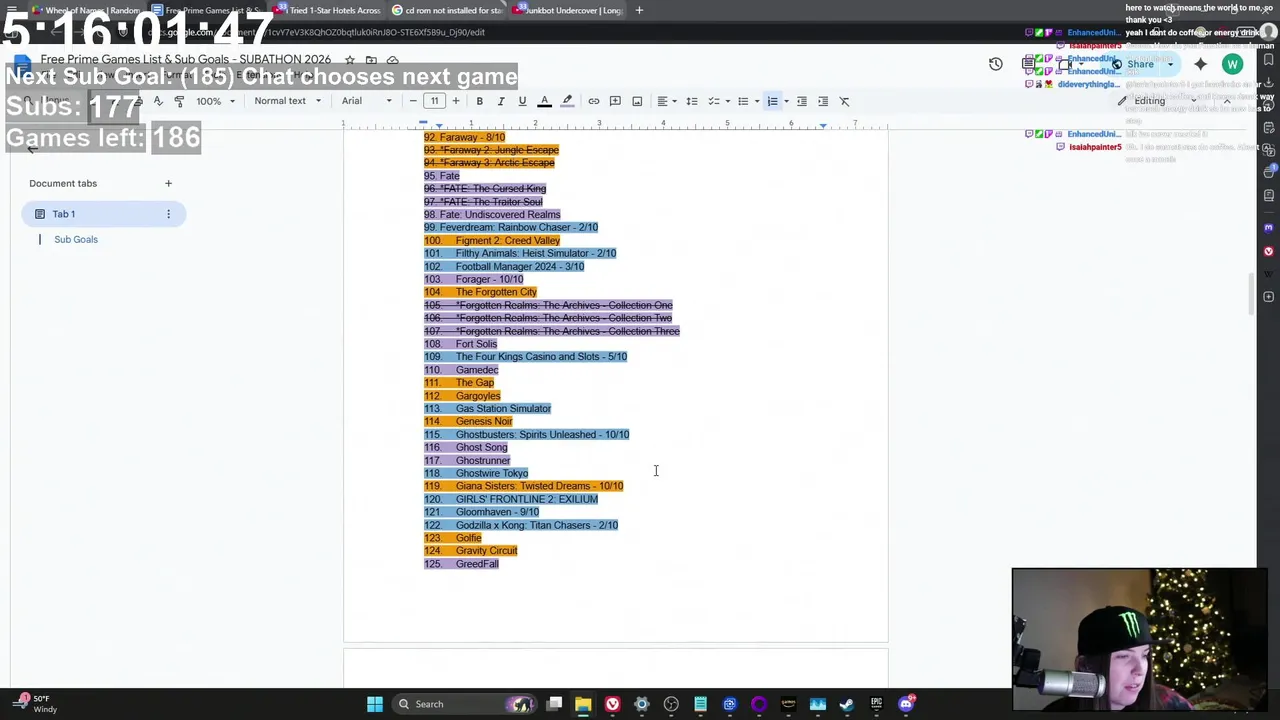
Task: Toggle underline formatting in toolbar
Action: tap(522, 101)
